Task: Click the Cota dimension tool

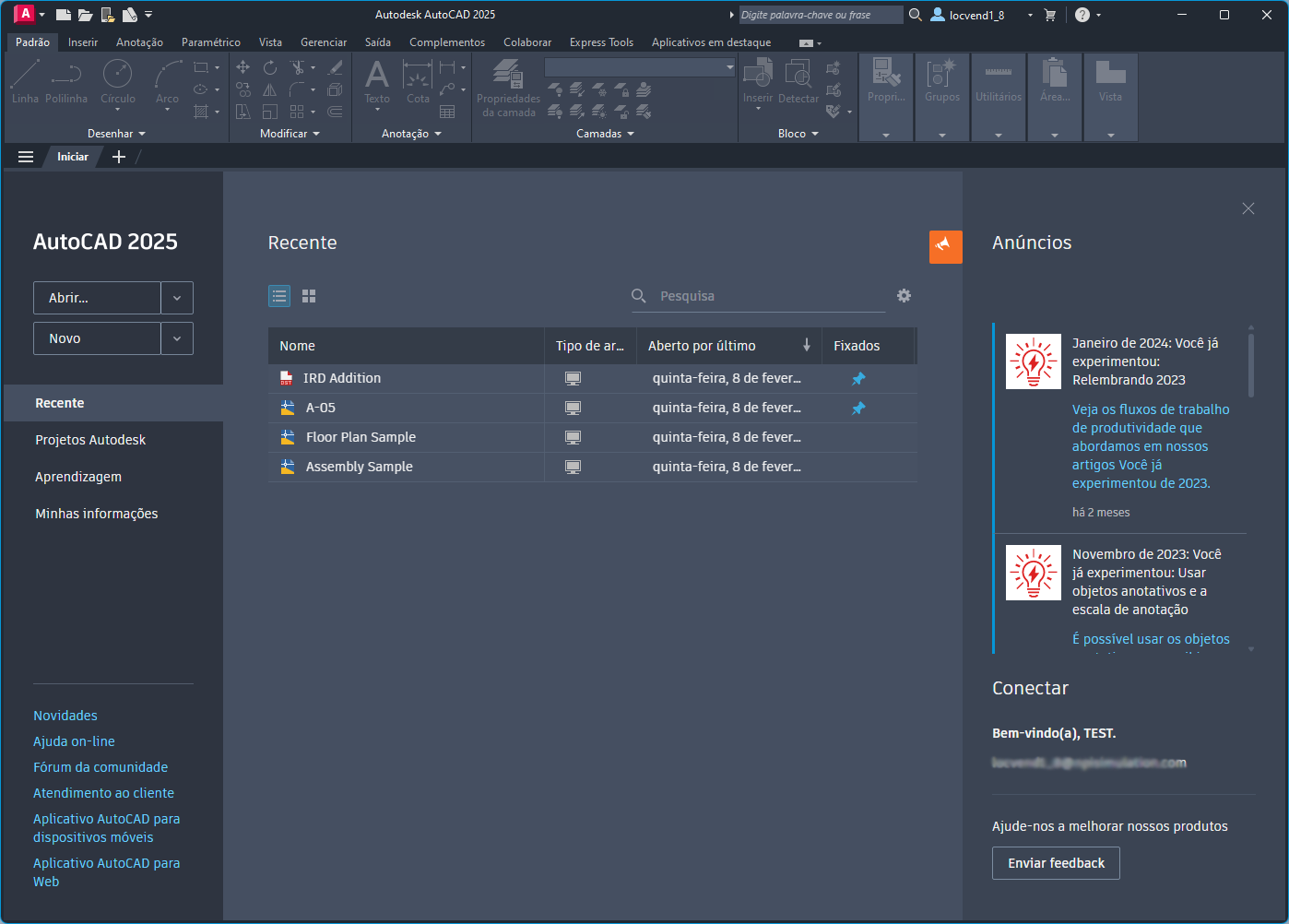Action: tap(418, 81)
